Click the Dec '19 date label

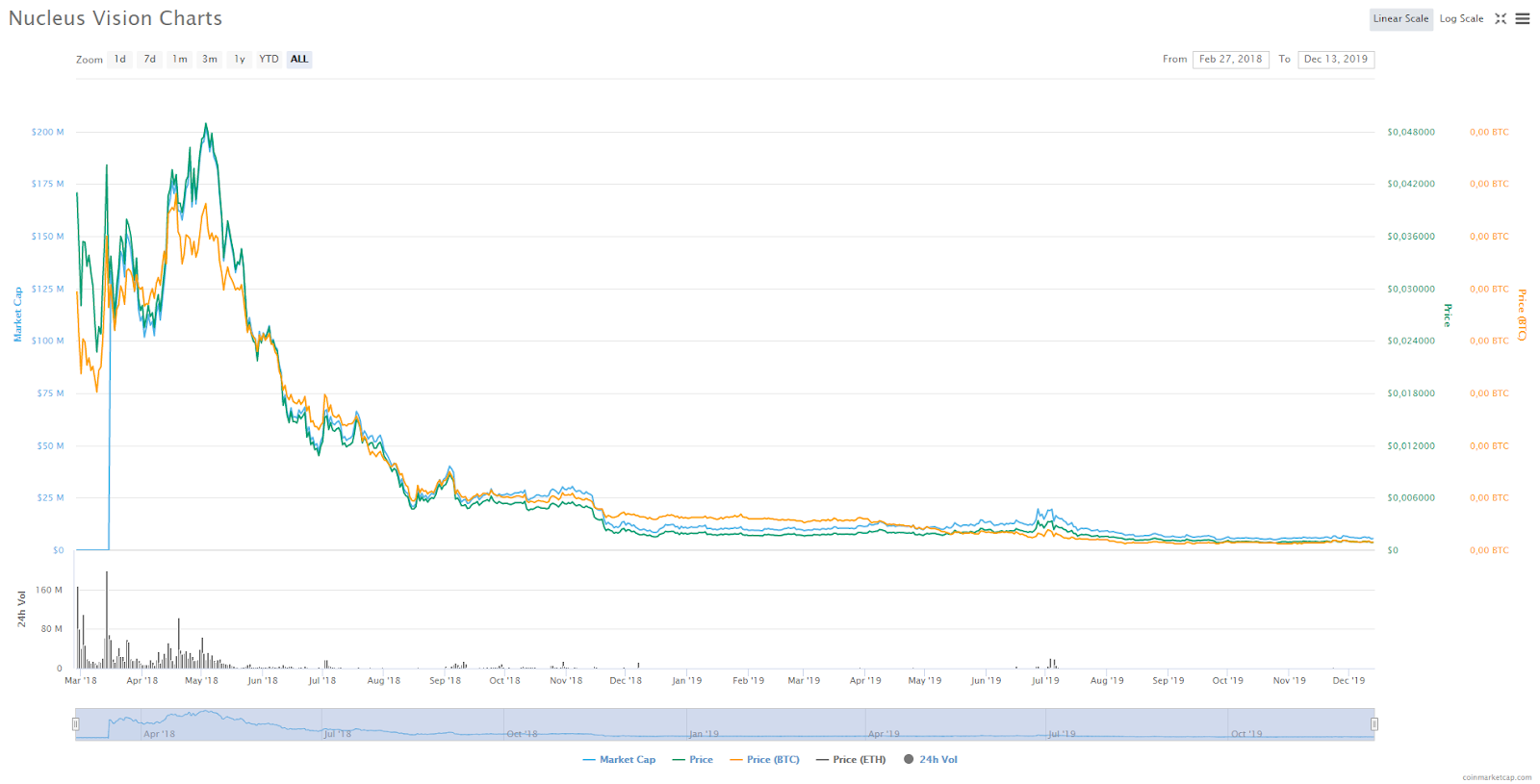(1349, 681)
